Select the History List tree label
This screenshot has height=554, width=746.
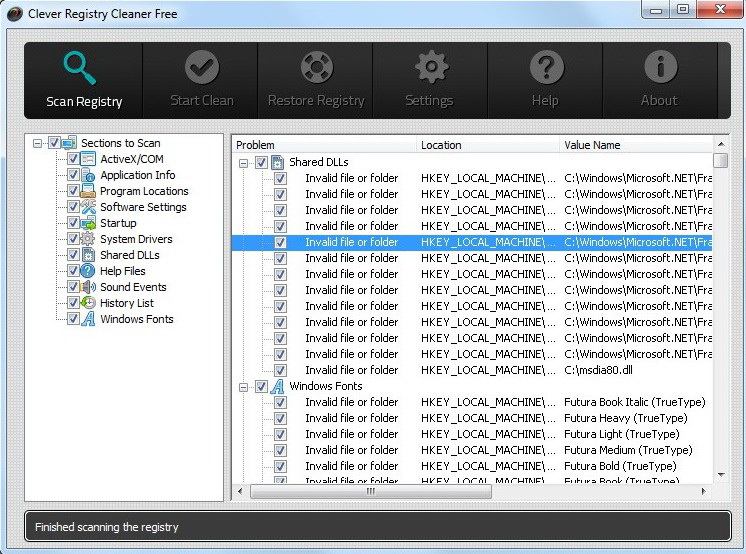tap(127, 303)
